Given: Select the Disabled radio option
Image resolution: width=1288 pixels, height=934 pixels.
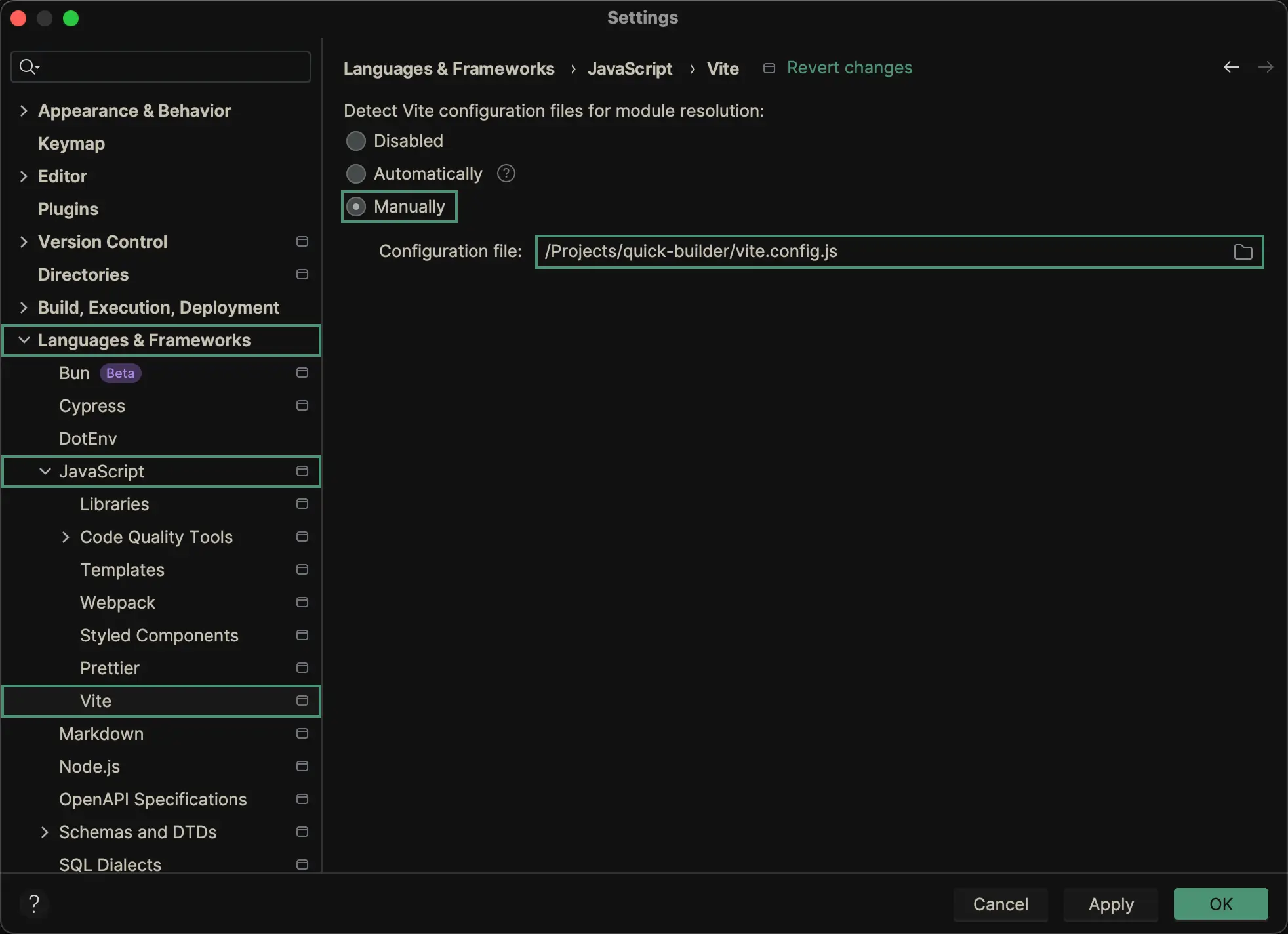Looking at the screenshot, I should click(x=356, y=141).
